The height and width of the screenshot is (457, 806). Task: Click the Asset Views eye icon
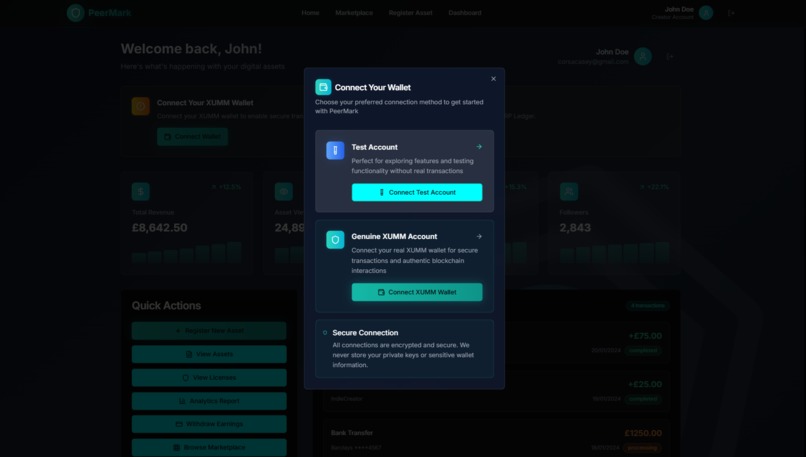click(x=283, y=191)
